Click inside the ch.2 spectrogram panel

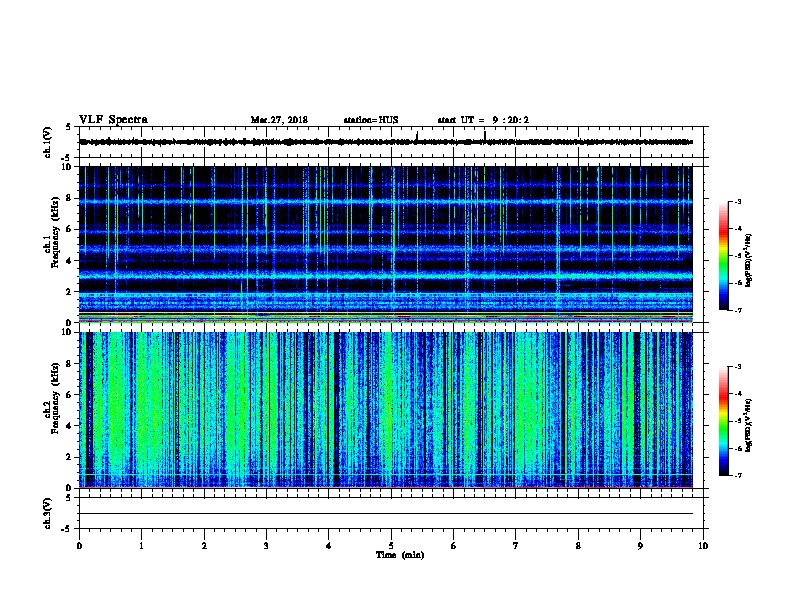point(386,410)
